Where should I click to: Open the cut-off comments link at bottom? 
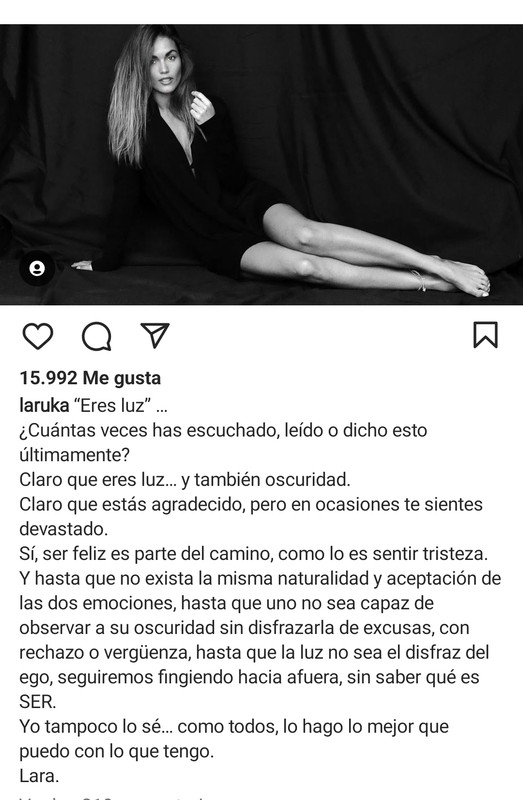pyautogui.click(x=112, y=797)
